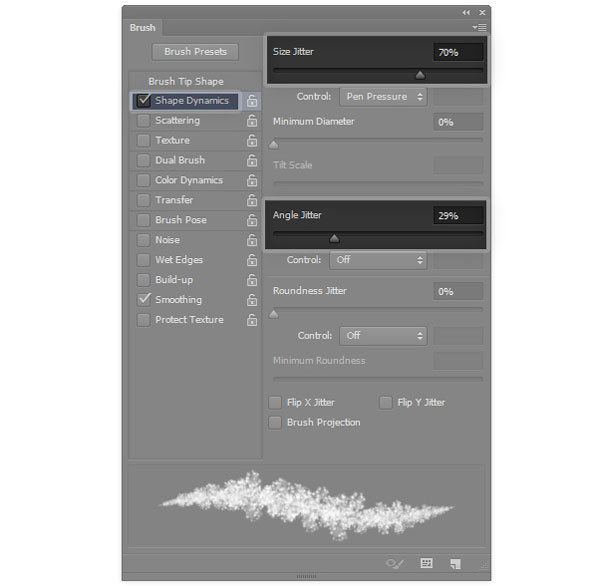Open the Brush panel flyout menu icon
Image resolution: width=600 pixels, height=586 pixels.
tap(479, 28)
